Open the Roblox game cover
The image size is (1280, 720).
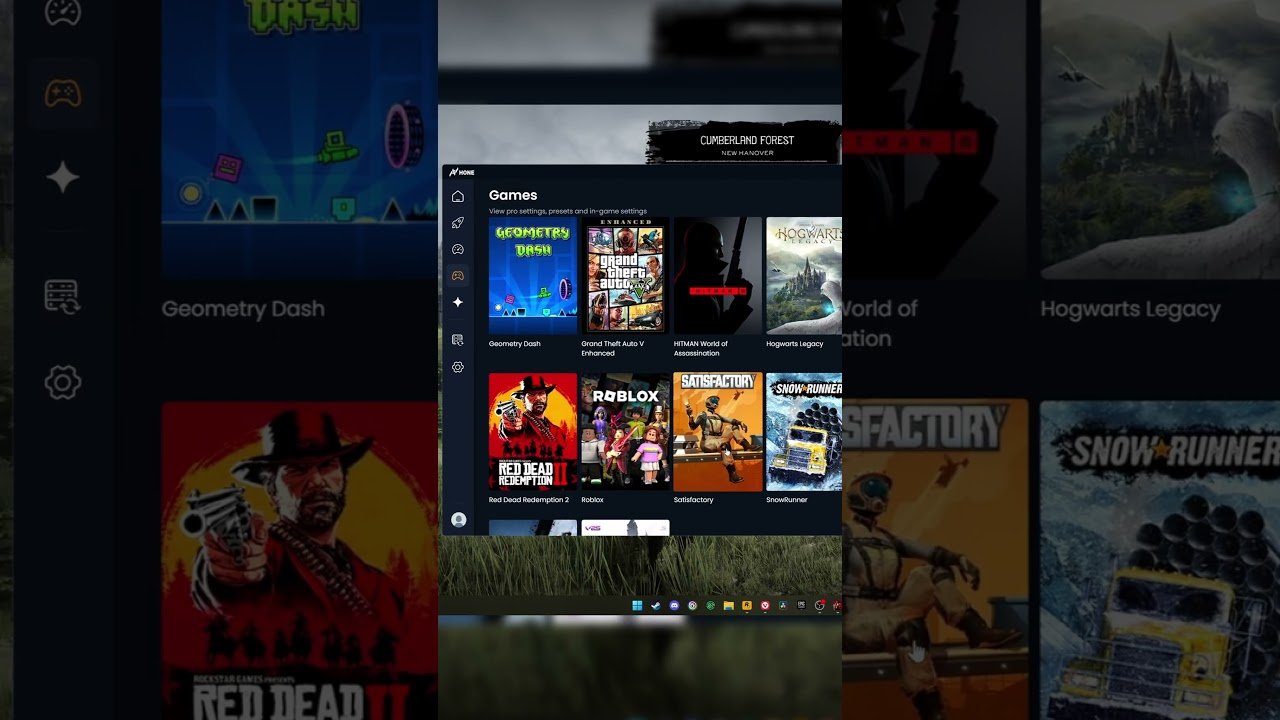[x=625, y=431]
